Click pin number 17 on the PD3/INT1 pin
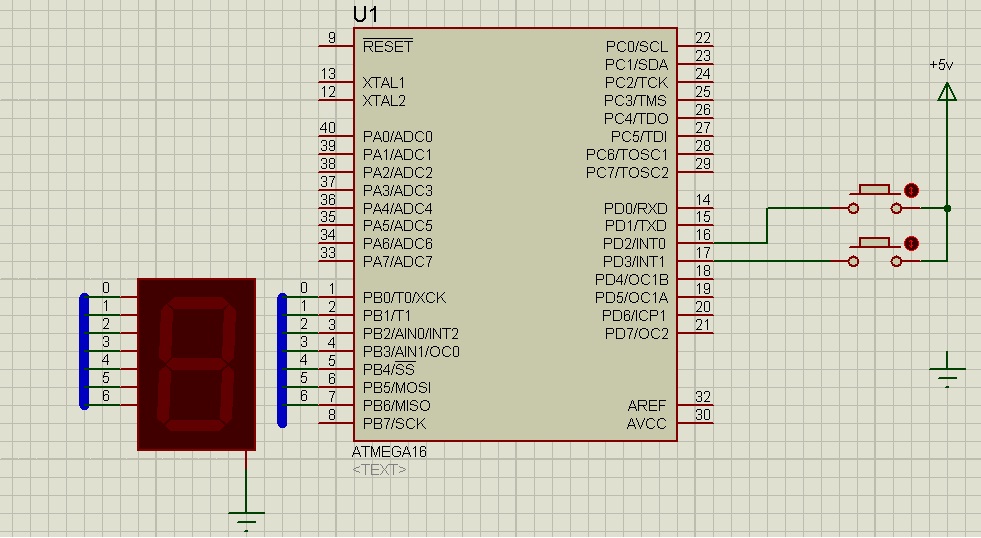Image resolution: width=981 pixels, height=538 pixels. [703, 253]
